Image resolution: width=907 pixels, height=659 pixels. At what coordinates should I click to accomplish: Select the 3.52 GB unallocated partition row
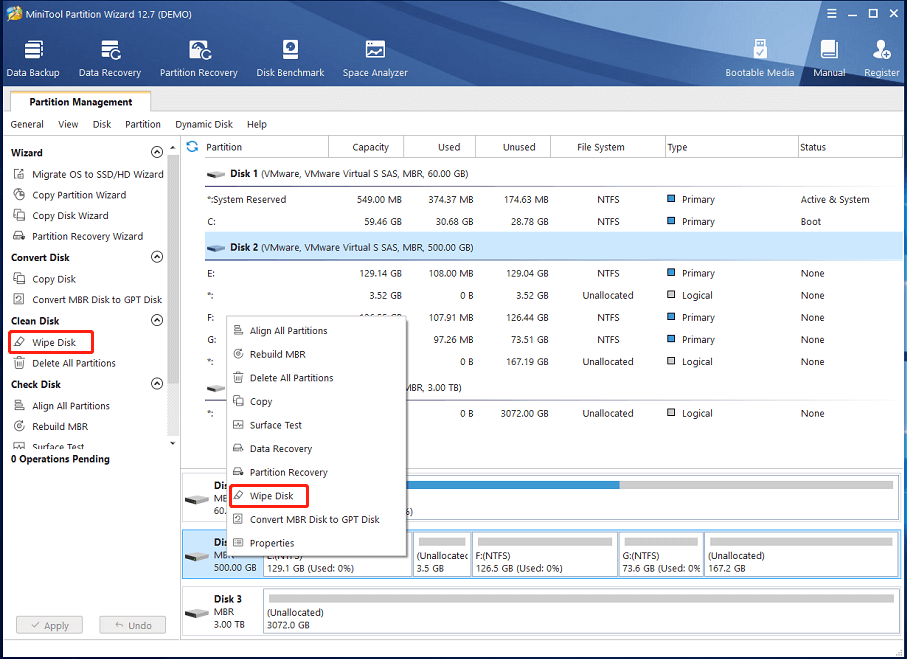pyautogui.click(x=554, y=296)
